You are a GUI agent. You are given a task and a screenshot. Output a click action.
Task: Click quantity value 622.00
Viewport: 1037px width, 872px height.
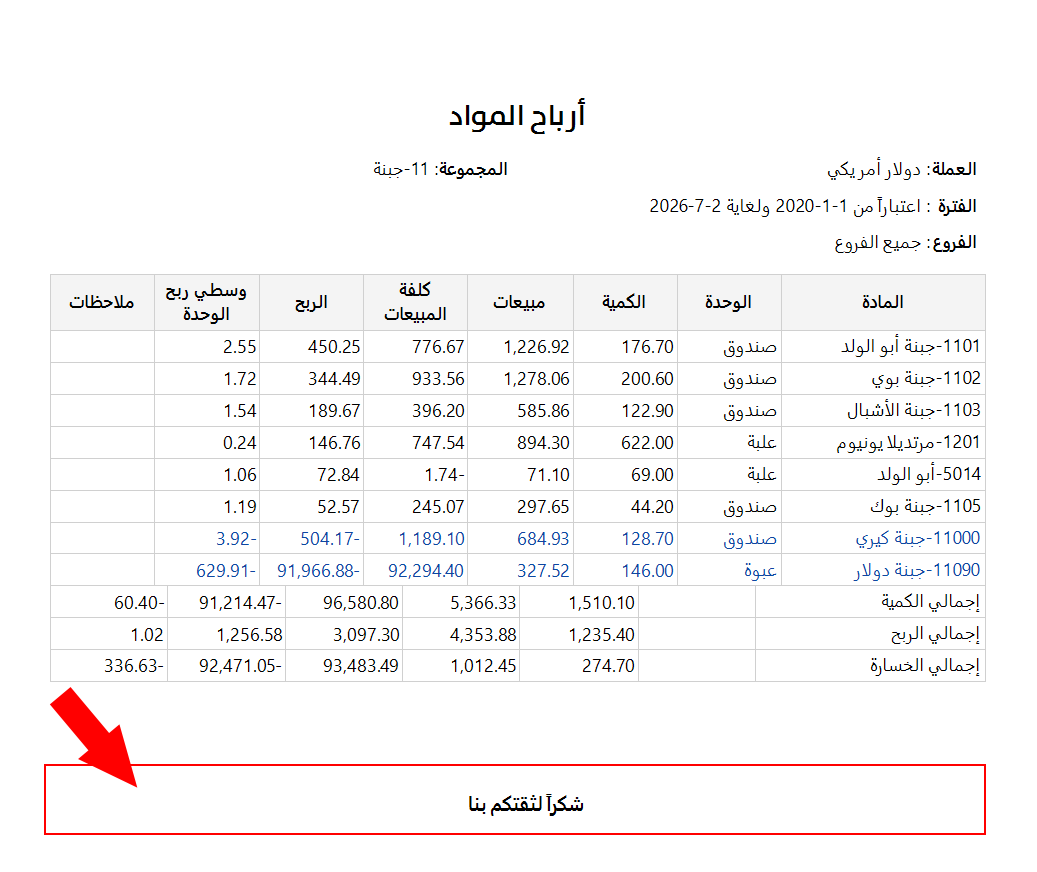pyautogui.click(x=647, y=443)
